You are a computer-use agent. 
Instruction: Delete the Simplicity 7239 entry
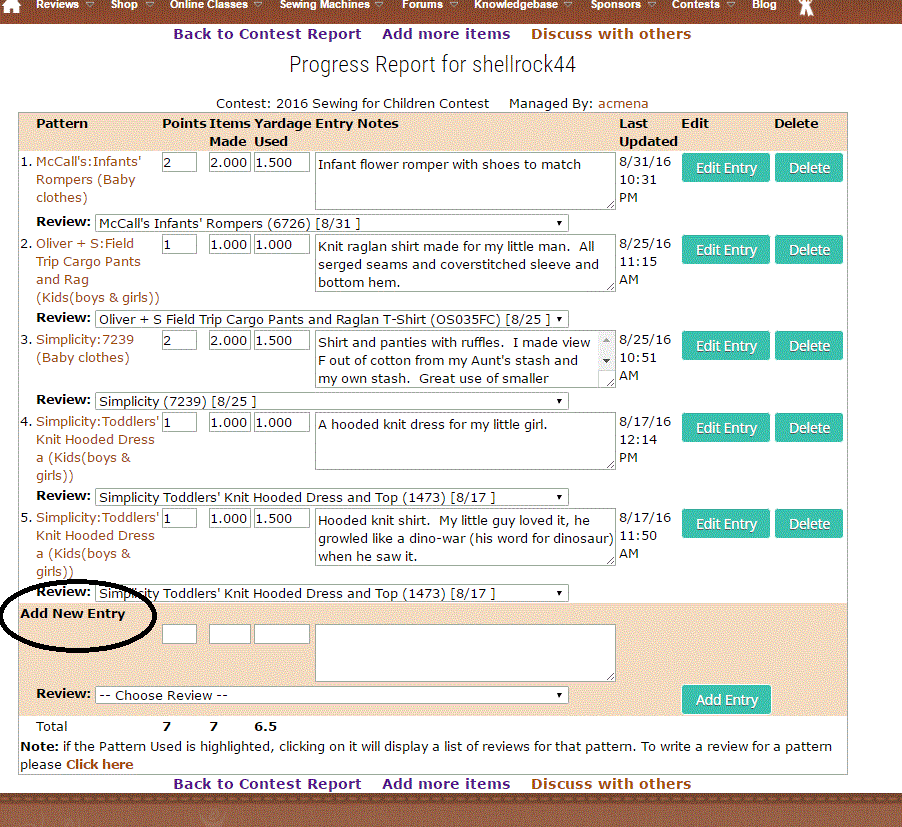pyautogui.click(x=809, y=346)
